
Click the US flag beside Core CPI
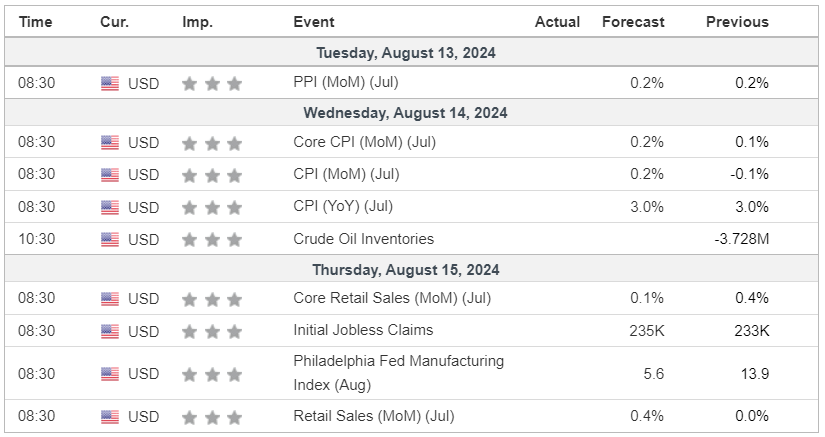(110, 143)
